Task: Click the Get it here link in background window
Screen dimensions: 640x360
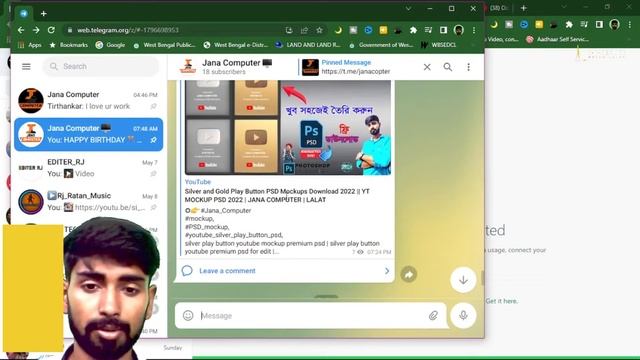Action: (502, 301)
